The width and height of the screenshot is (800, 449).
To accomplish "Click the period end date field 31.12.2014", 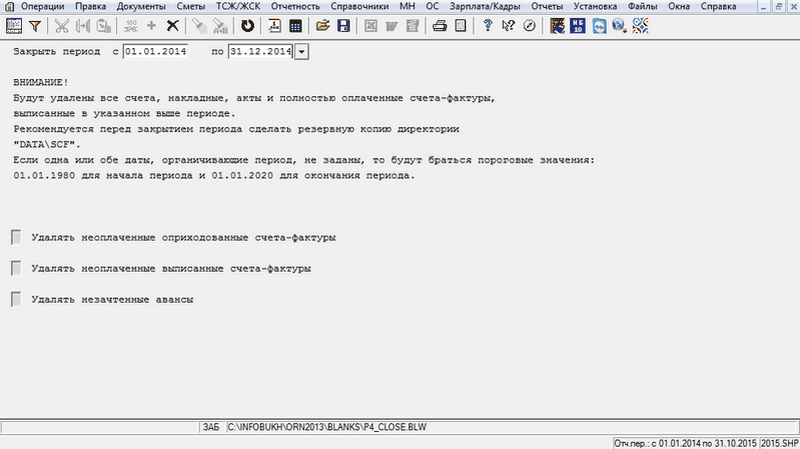I will pyautogui.click(x=261, y=52).
